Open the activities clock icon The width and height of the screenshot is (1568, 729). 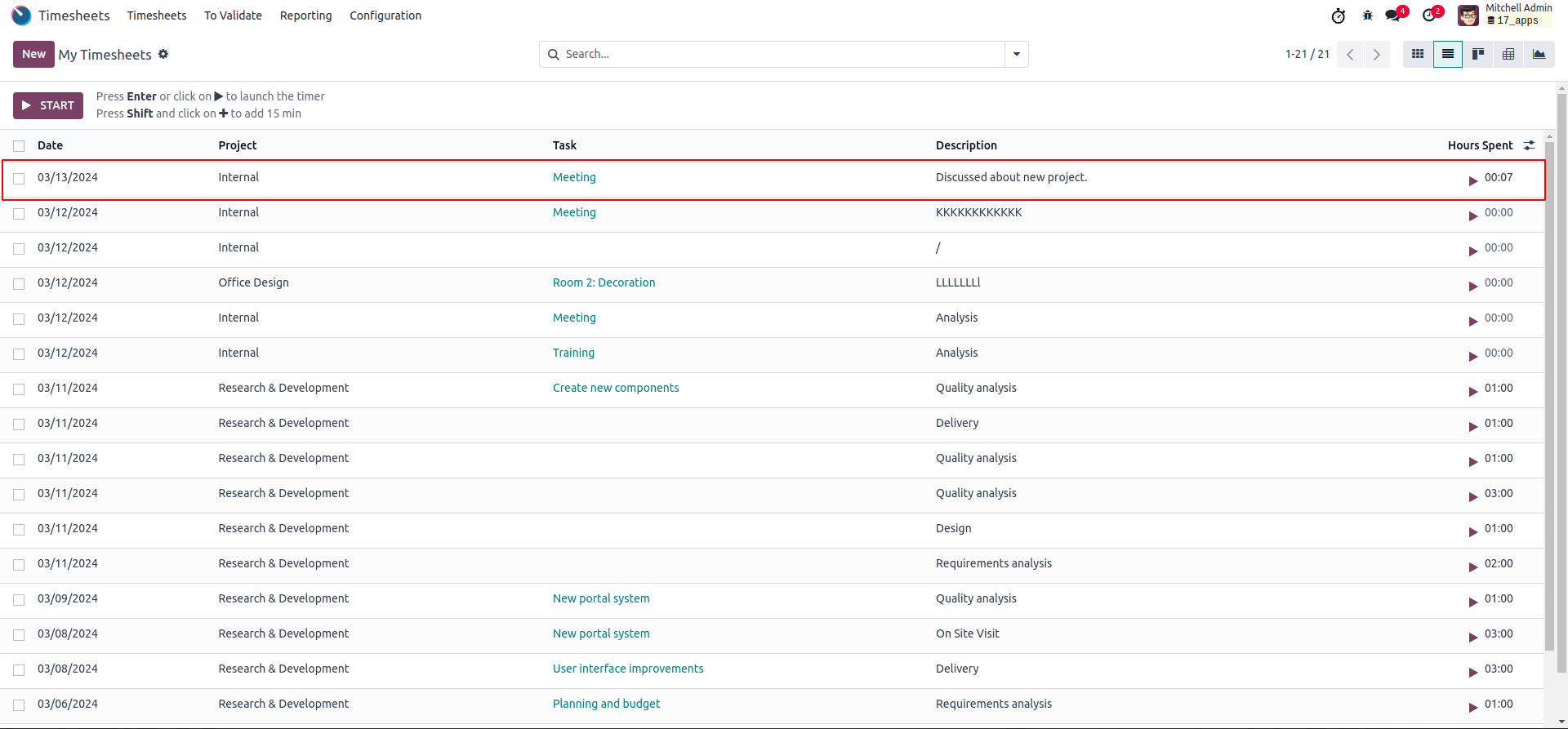point(1429,16)
